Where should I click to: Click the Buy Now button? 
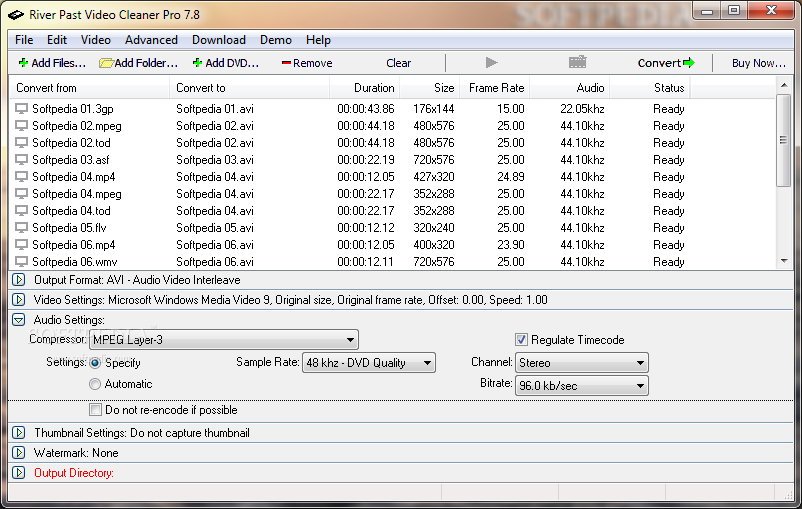point(759,63)
